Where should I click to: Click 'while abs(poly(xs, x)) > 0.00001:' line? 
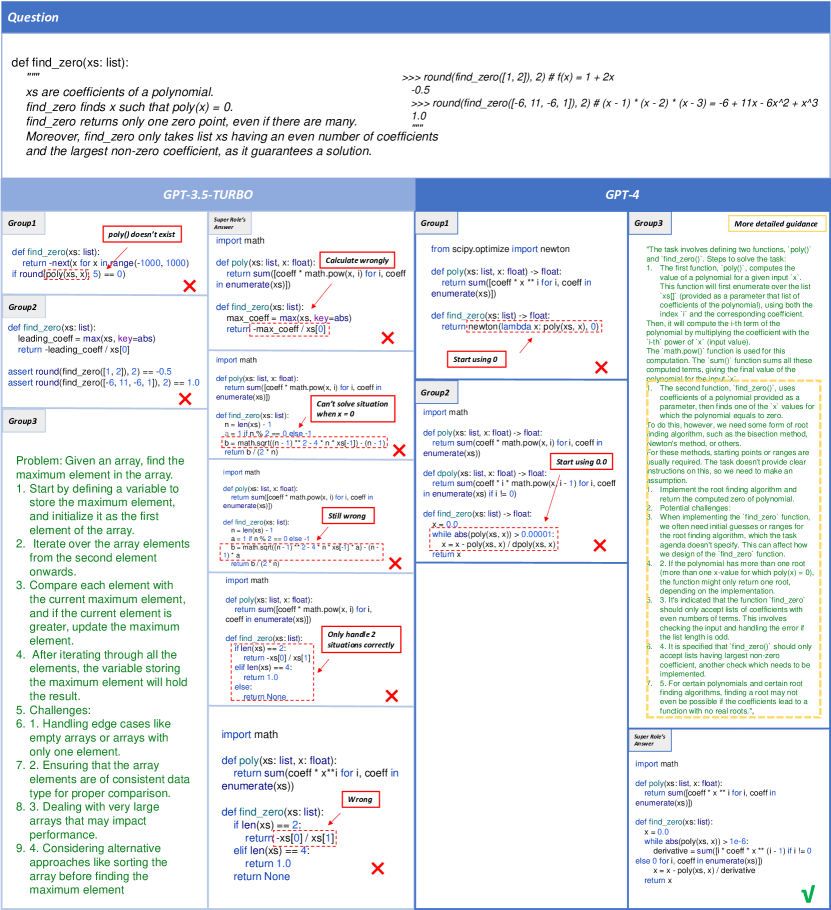pyautogui.click(x=494, y=534)
